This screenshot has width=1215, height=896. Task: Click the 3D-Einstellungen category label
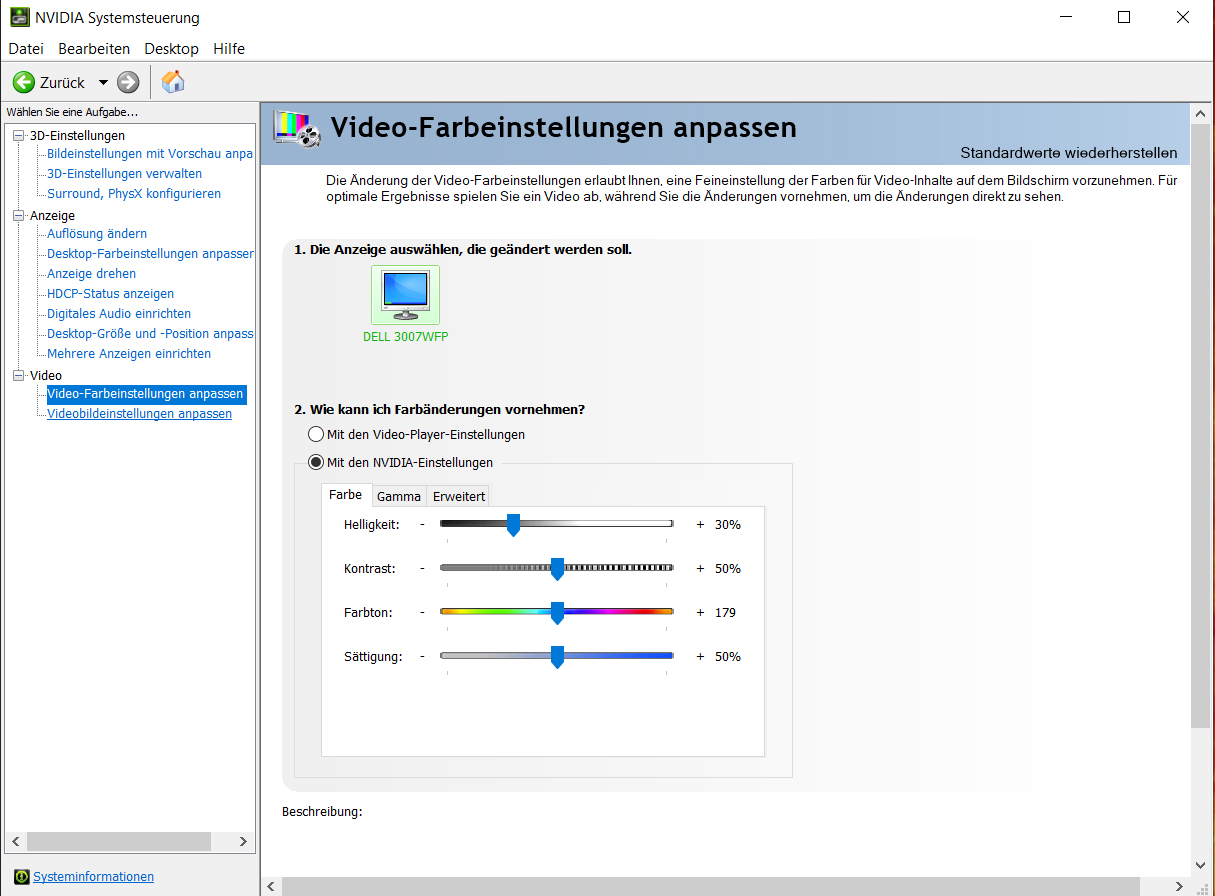pos(77,135)
